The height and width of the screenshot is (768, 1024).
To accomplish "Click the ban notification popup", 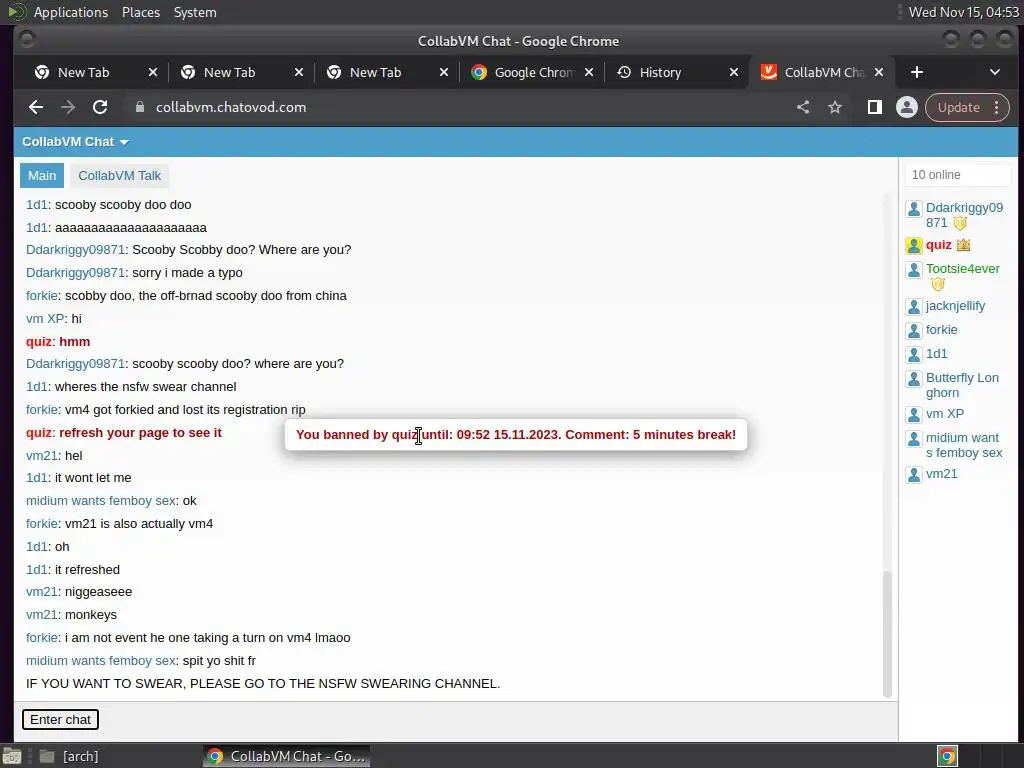I will tap(516, 434).
